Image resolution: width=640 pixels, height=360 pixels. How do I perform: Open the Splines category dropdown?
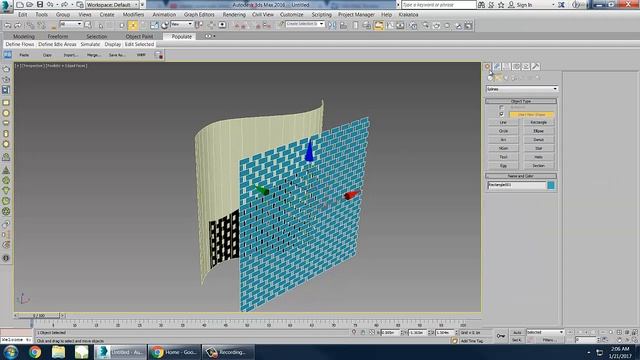(x=522, y=89)
